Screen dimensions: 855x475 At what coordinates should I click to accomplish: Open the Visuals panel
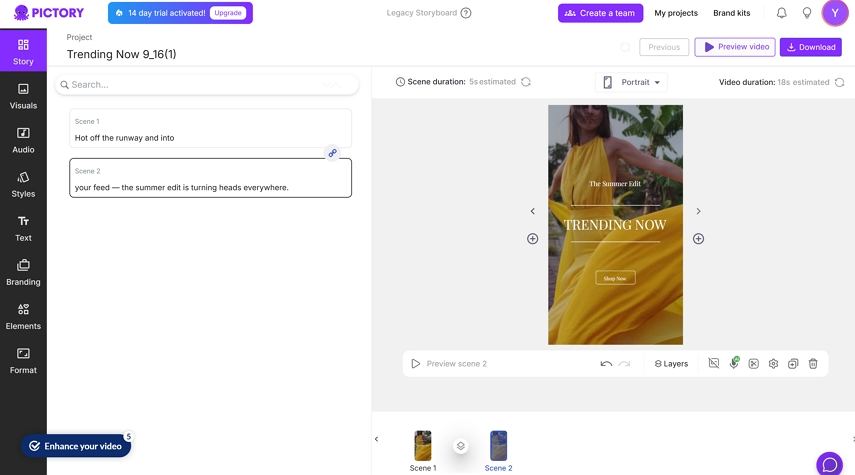click(x=23, y=96)
